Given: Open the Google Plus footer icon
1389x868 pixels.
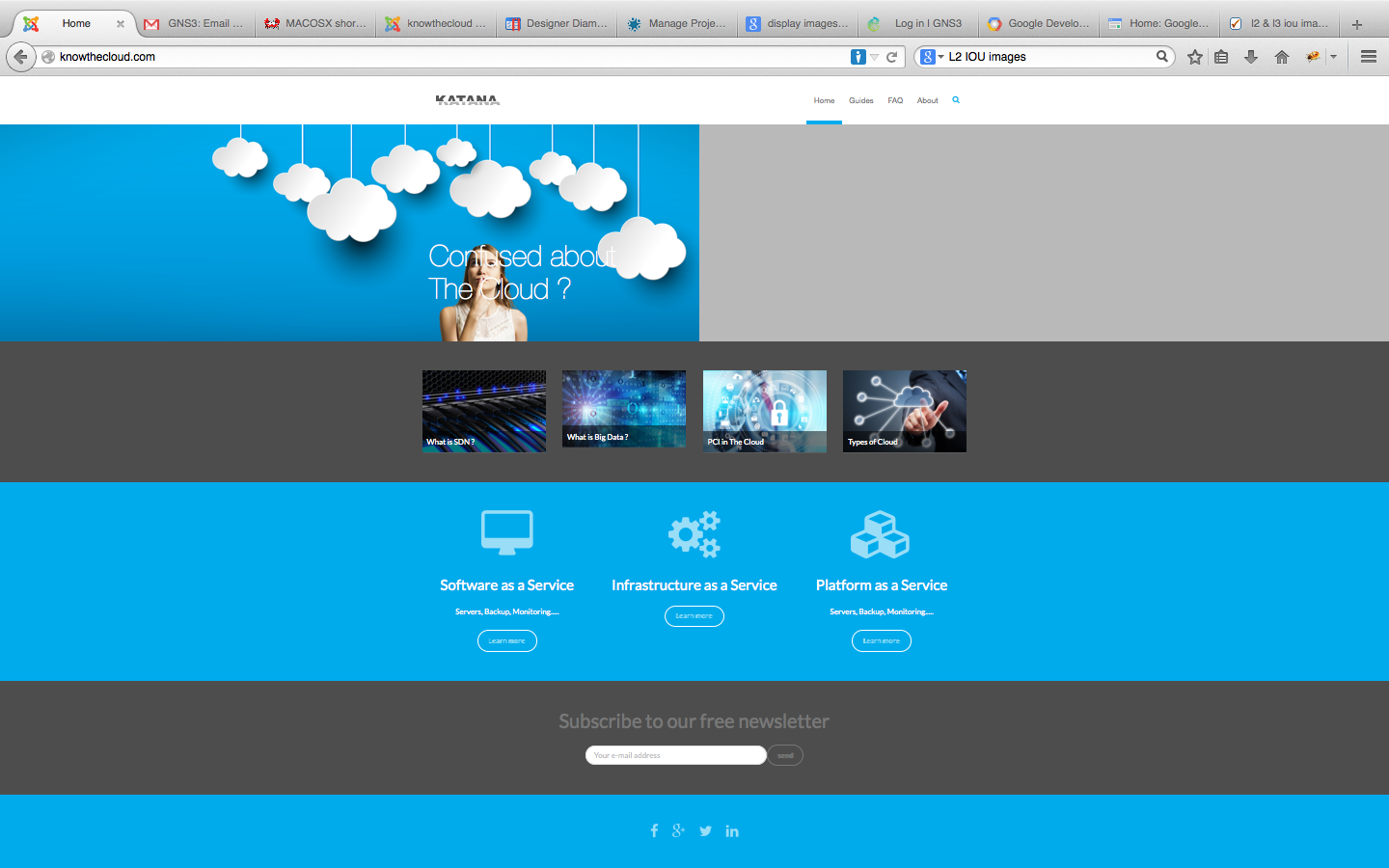Looking at the screenshot, I should [679, 830].
